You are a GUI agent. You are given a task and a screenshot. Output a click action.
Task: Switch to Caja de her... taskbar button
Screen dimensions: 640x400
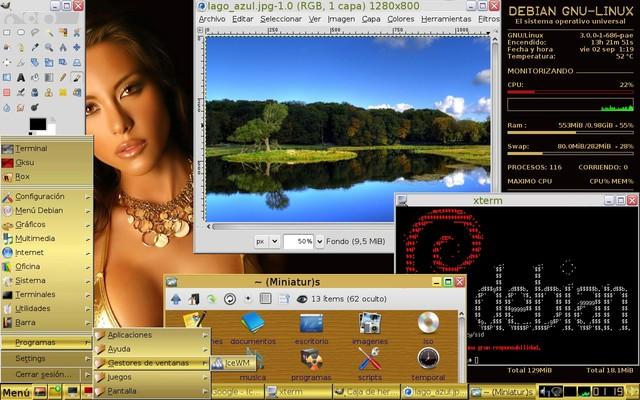click(x=366, y=392)
